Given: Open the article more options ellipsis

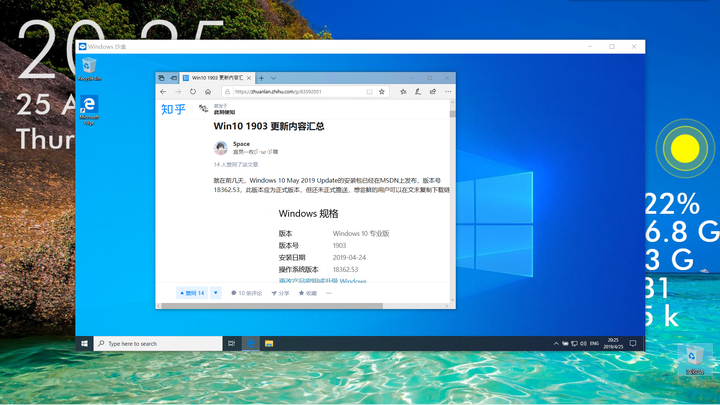Looking at the screenshot, I should [329, 293].
